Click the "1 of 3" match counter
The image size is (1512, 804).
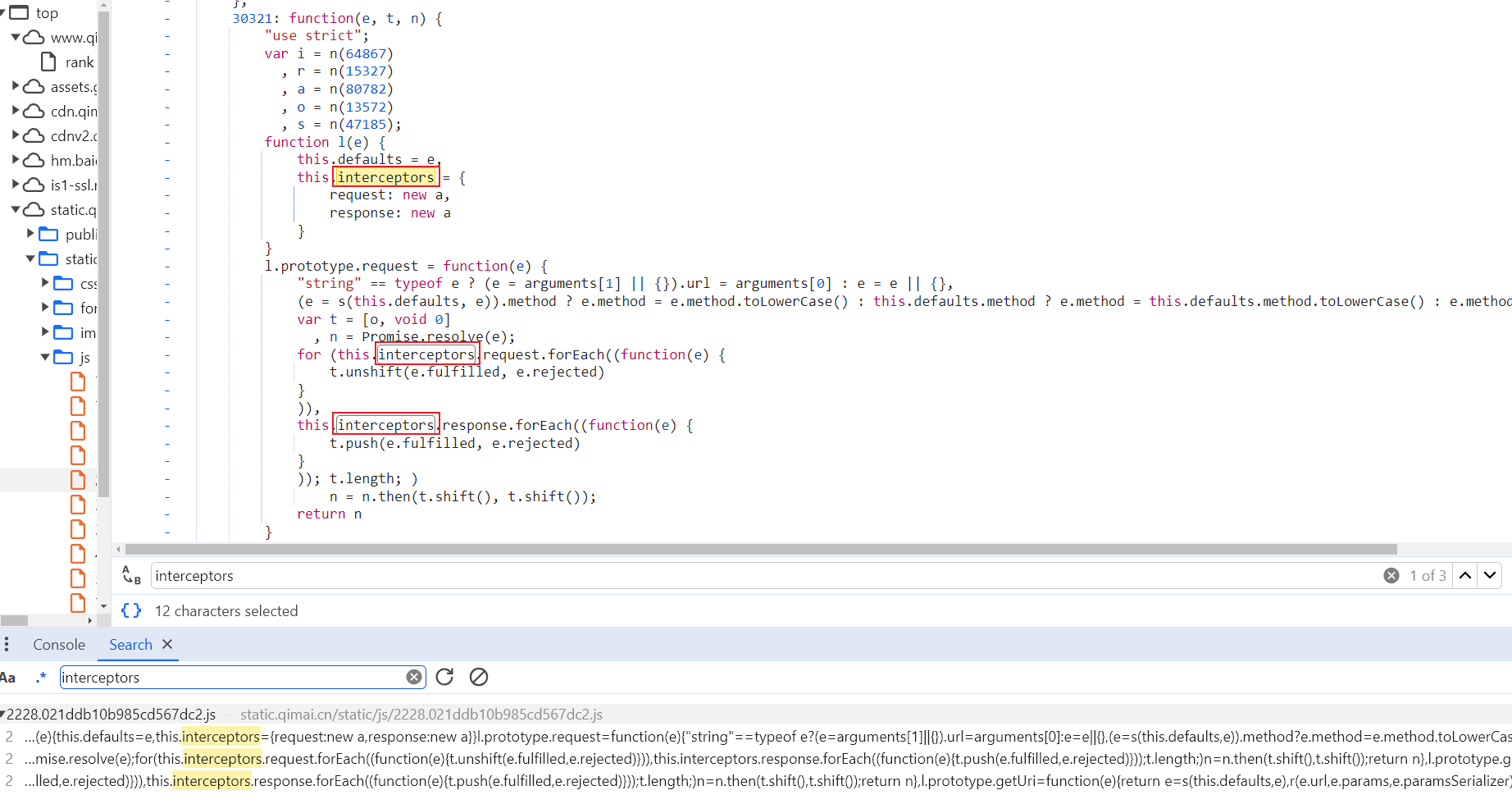(1428, 576)
